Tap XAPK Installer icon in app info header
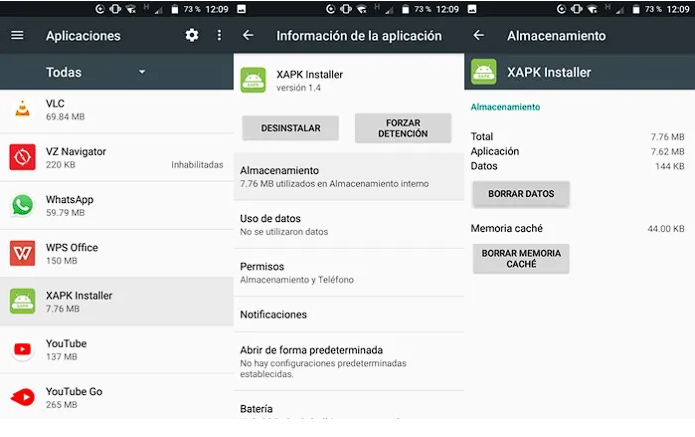Viewport: 695px width, 437px height. (253, 80)
